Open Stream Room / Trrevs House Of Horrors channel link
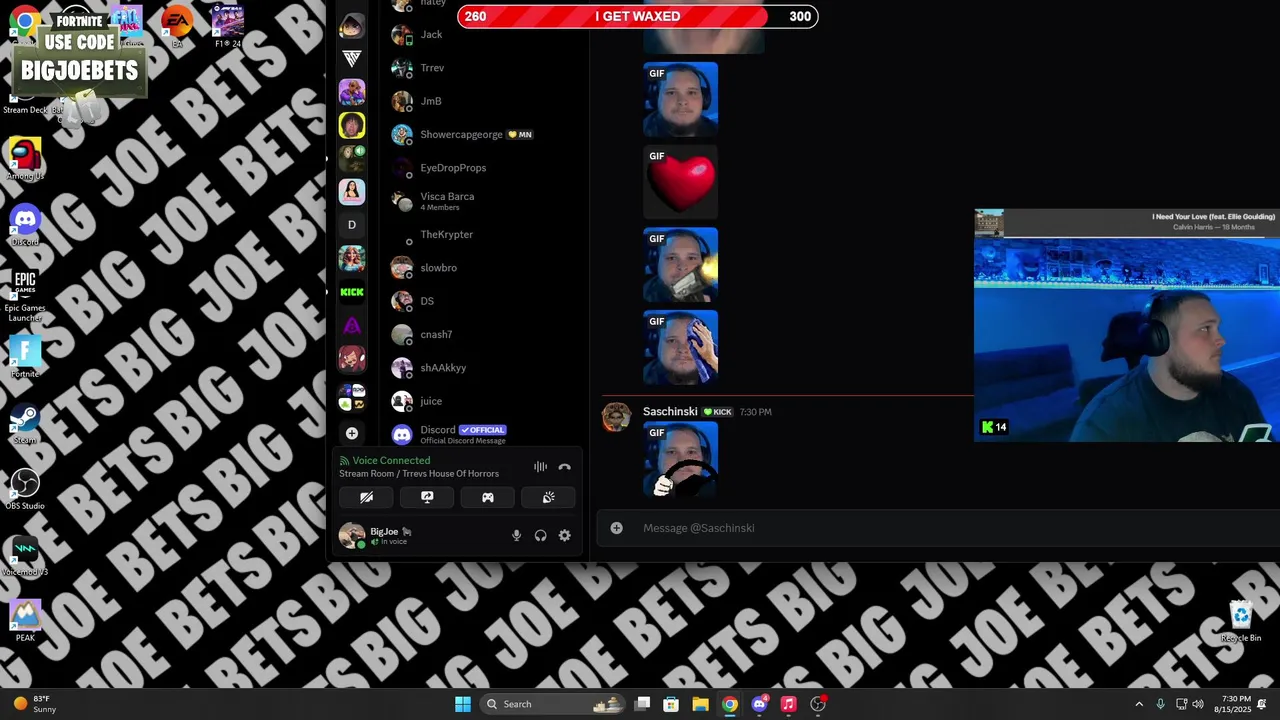This screenshot has width=1280, height=720. [419, 474]
